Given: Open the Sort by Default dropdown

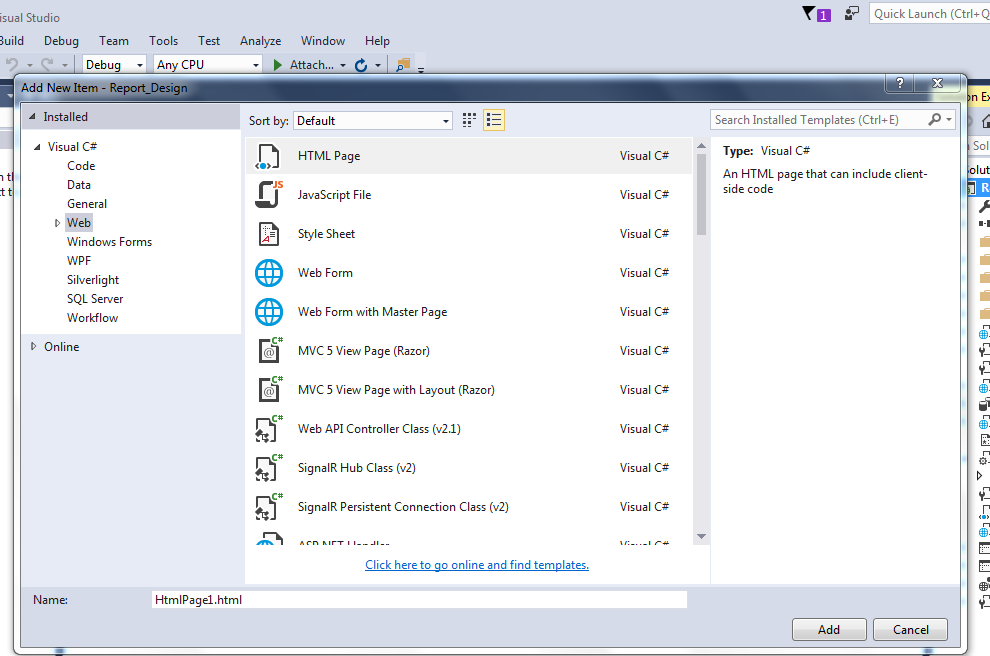Looking at the screenshot, I should click(x=373, y=121).
